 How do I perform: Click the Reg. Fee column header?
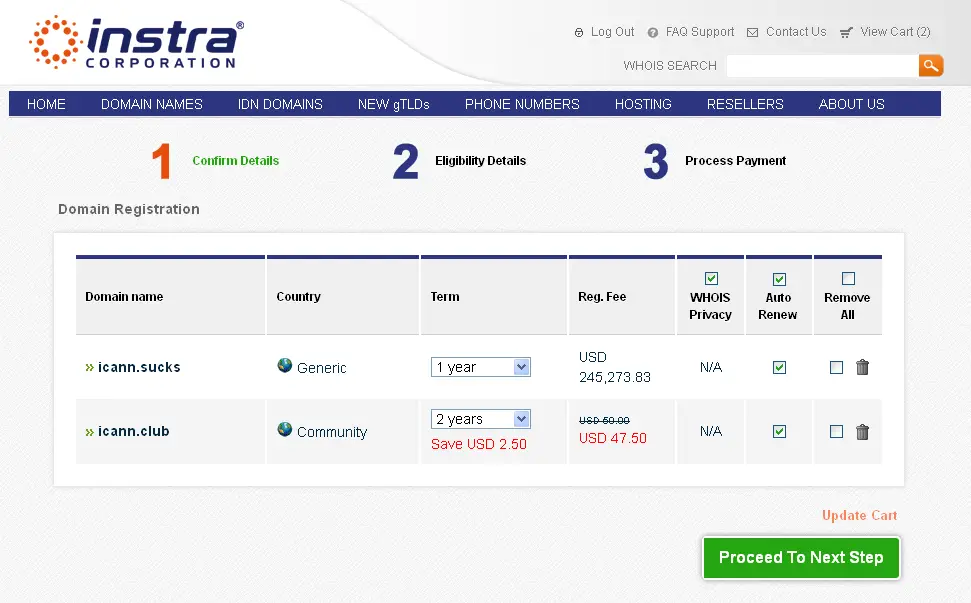(x=602, y=297)
